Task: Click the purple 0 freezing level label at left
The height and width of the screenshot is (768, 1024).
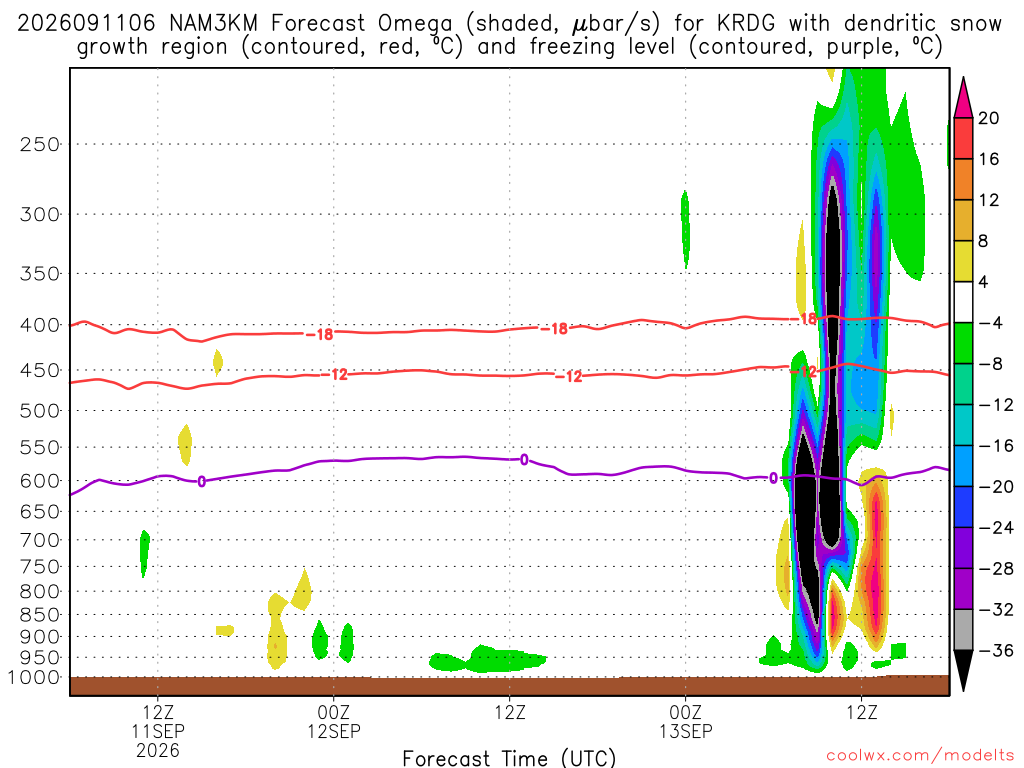Action: 202,482
